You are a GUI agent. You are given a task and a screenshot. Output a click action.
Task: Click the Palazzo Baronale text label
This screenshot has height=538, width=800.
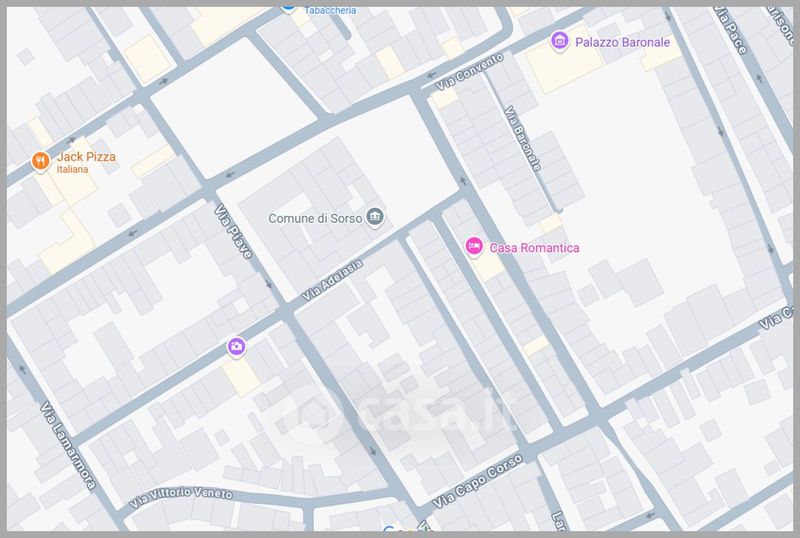(x=623, y=43)
